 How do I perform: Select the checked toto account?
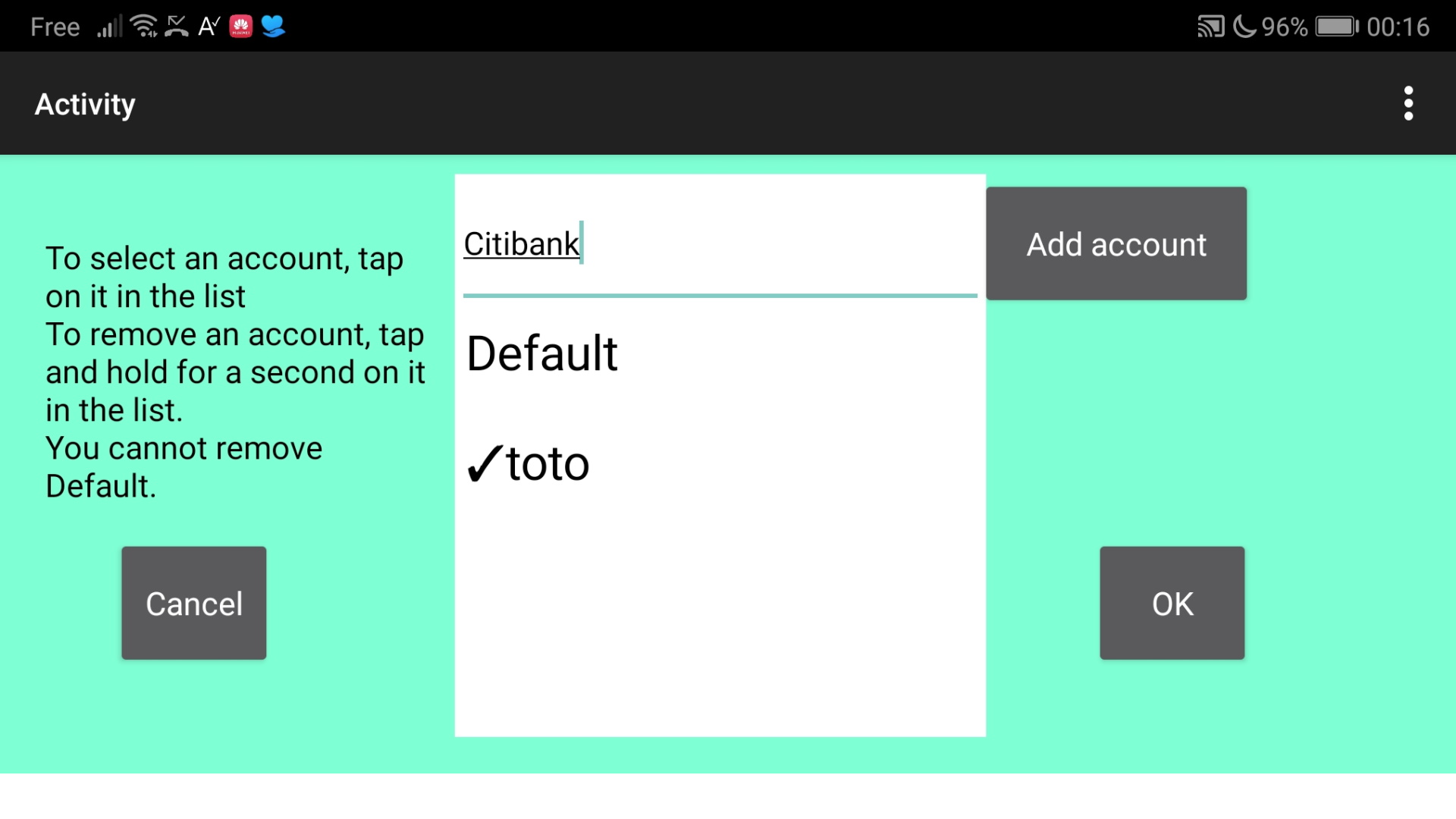click(x=548, y=463)
